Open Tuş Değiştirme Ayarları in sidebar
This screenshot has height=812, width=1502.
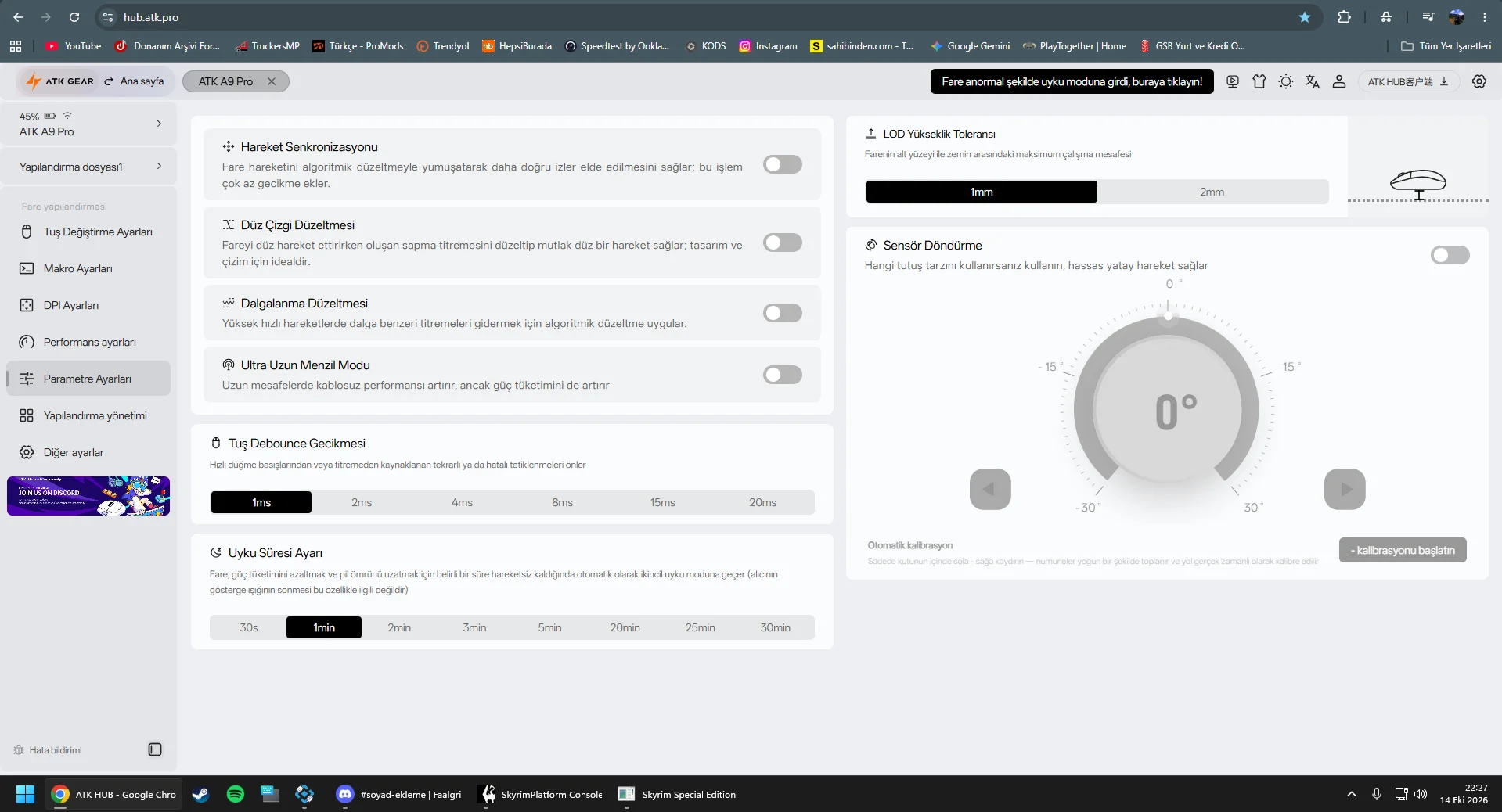pyautogui.click(x=88, y=232)
